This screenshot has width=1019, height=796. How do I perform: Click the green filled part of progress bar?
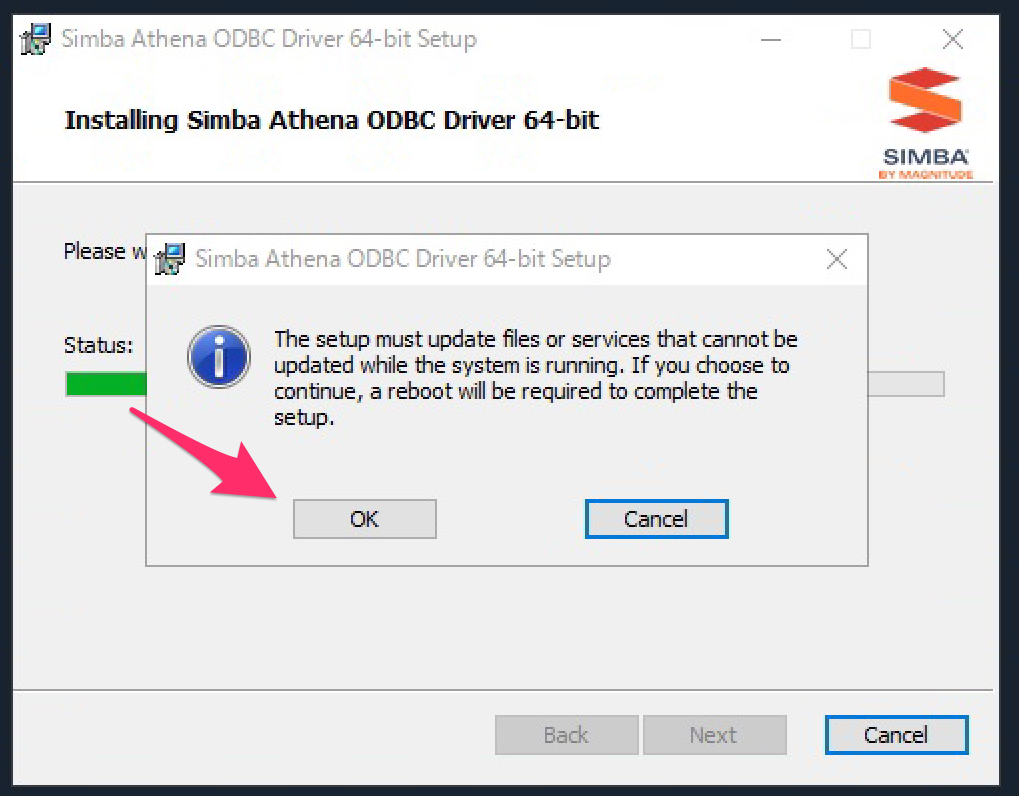105,384
